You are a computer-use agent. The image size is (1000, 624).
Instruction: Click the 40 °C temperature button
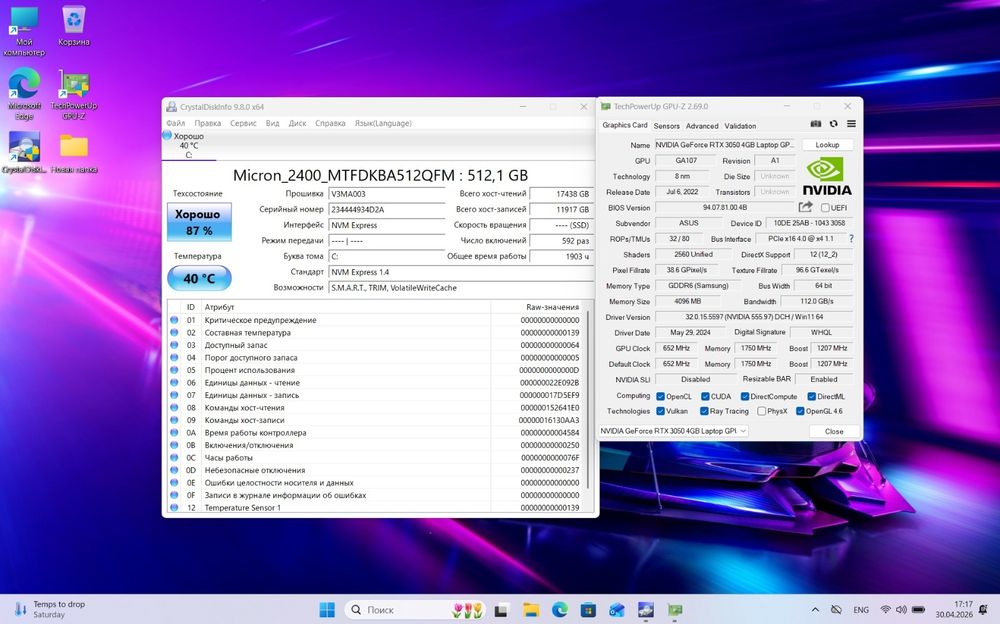[x=199, y=278]
